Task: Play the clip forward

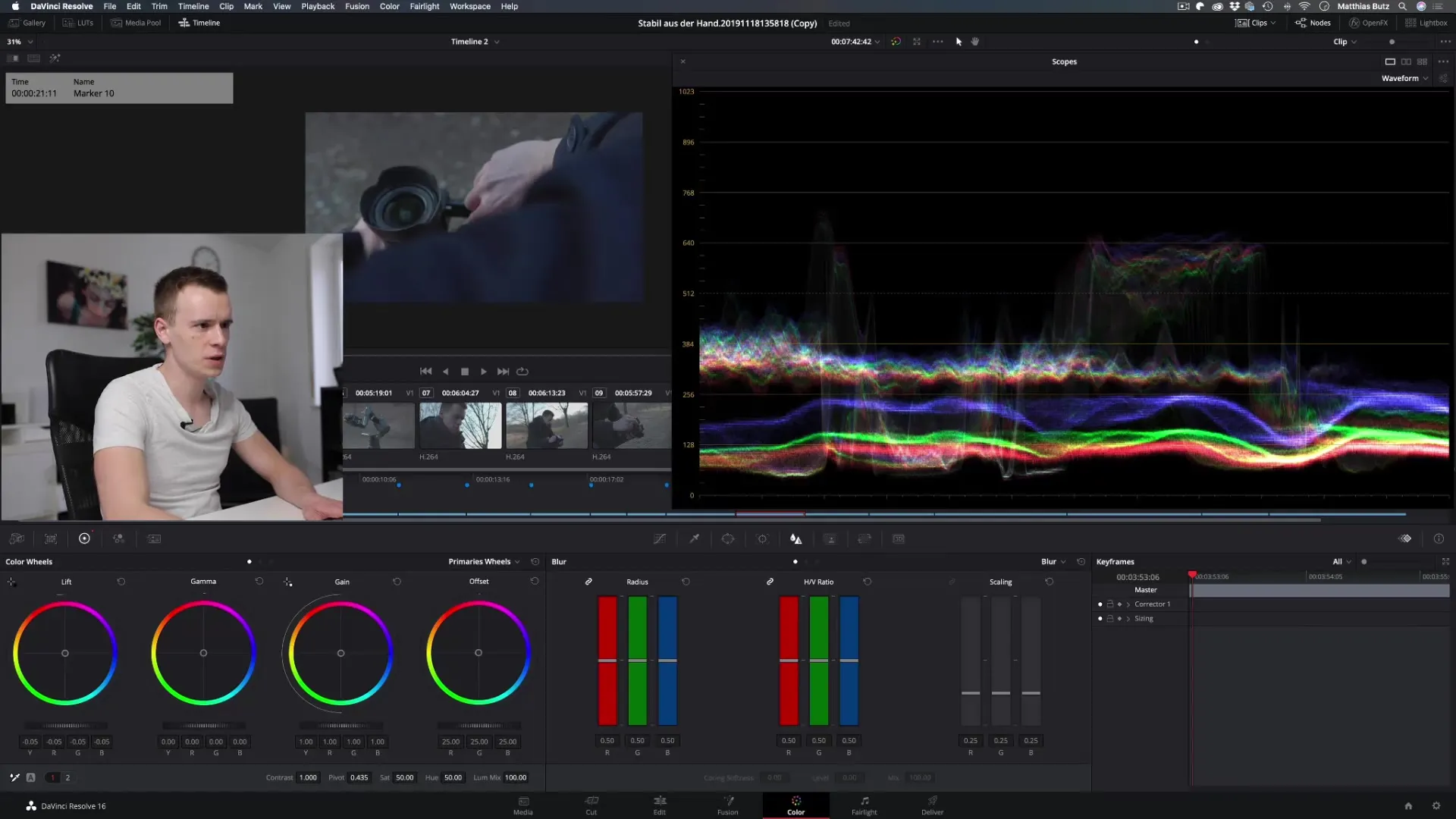Action: tap(484, 372)
